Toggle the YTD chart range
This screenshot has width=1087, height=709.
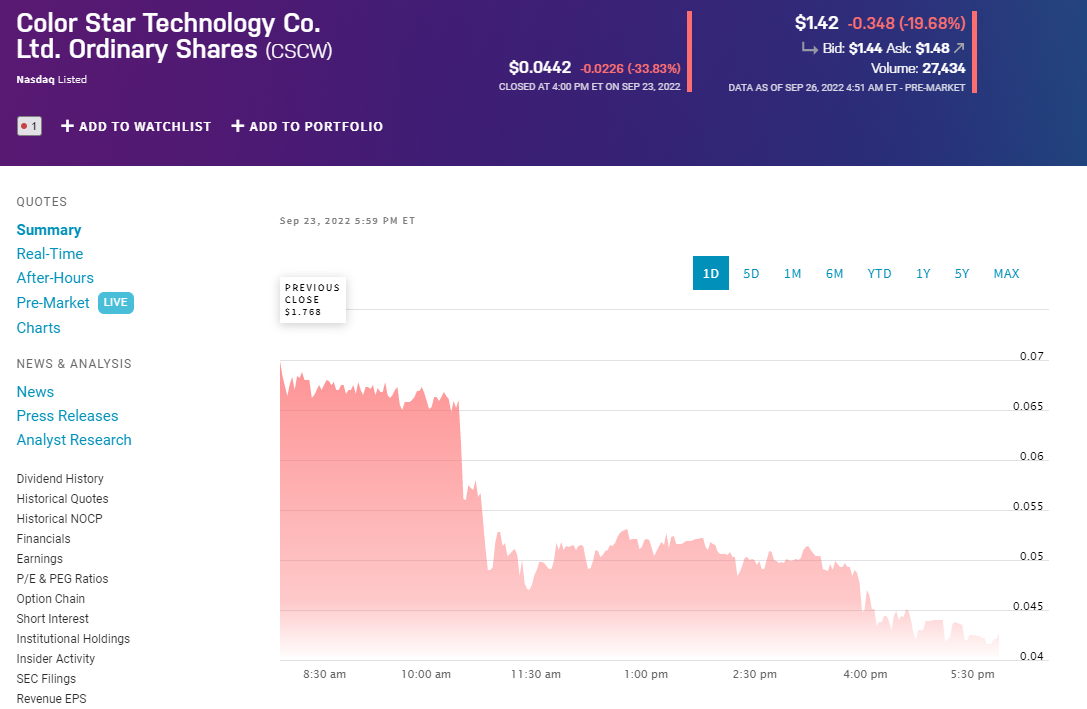click(879, 273)
